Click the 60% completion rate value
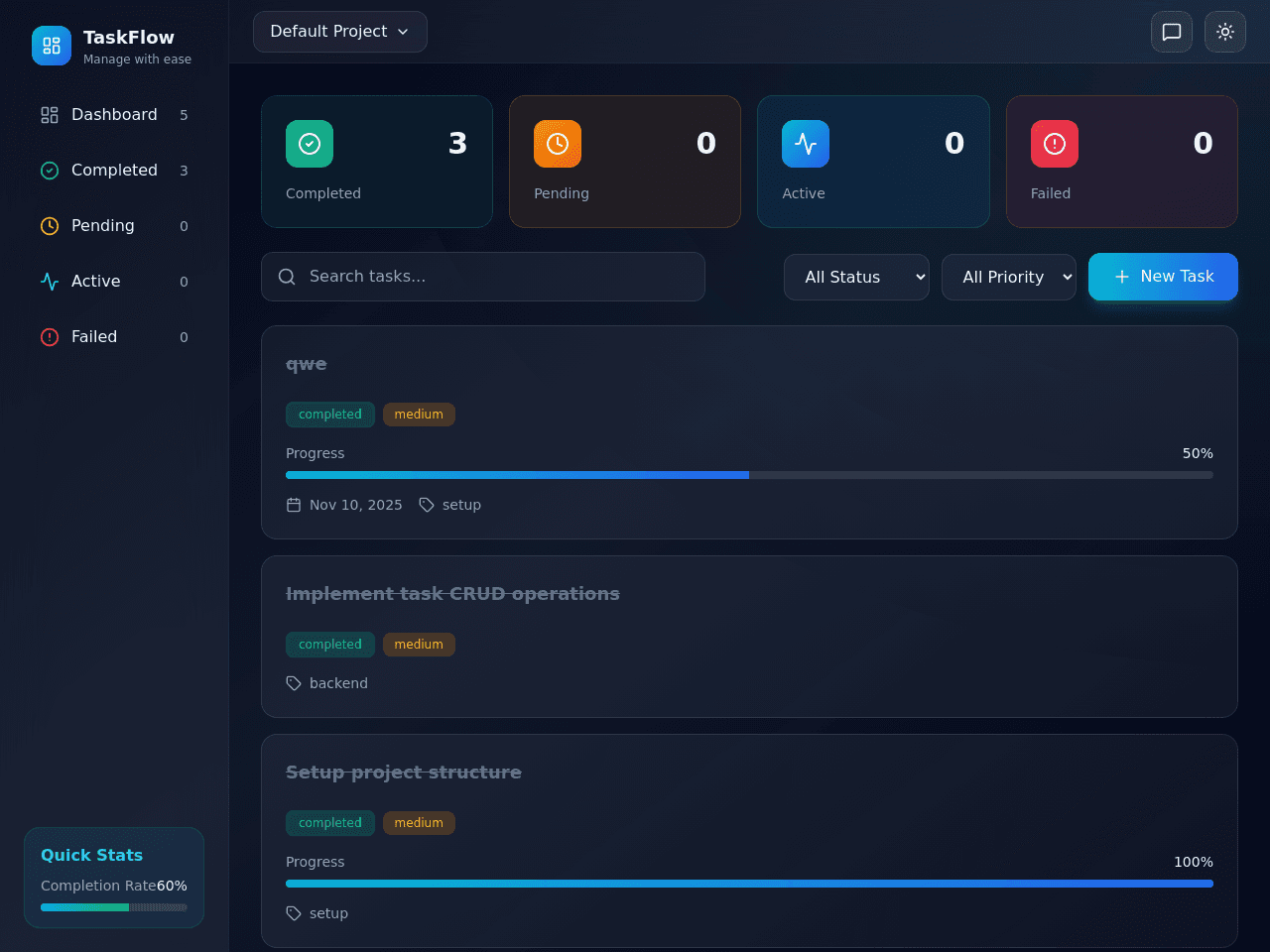1270x952 pixels. point(172,886)
